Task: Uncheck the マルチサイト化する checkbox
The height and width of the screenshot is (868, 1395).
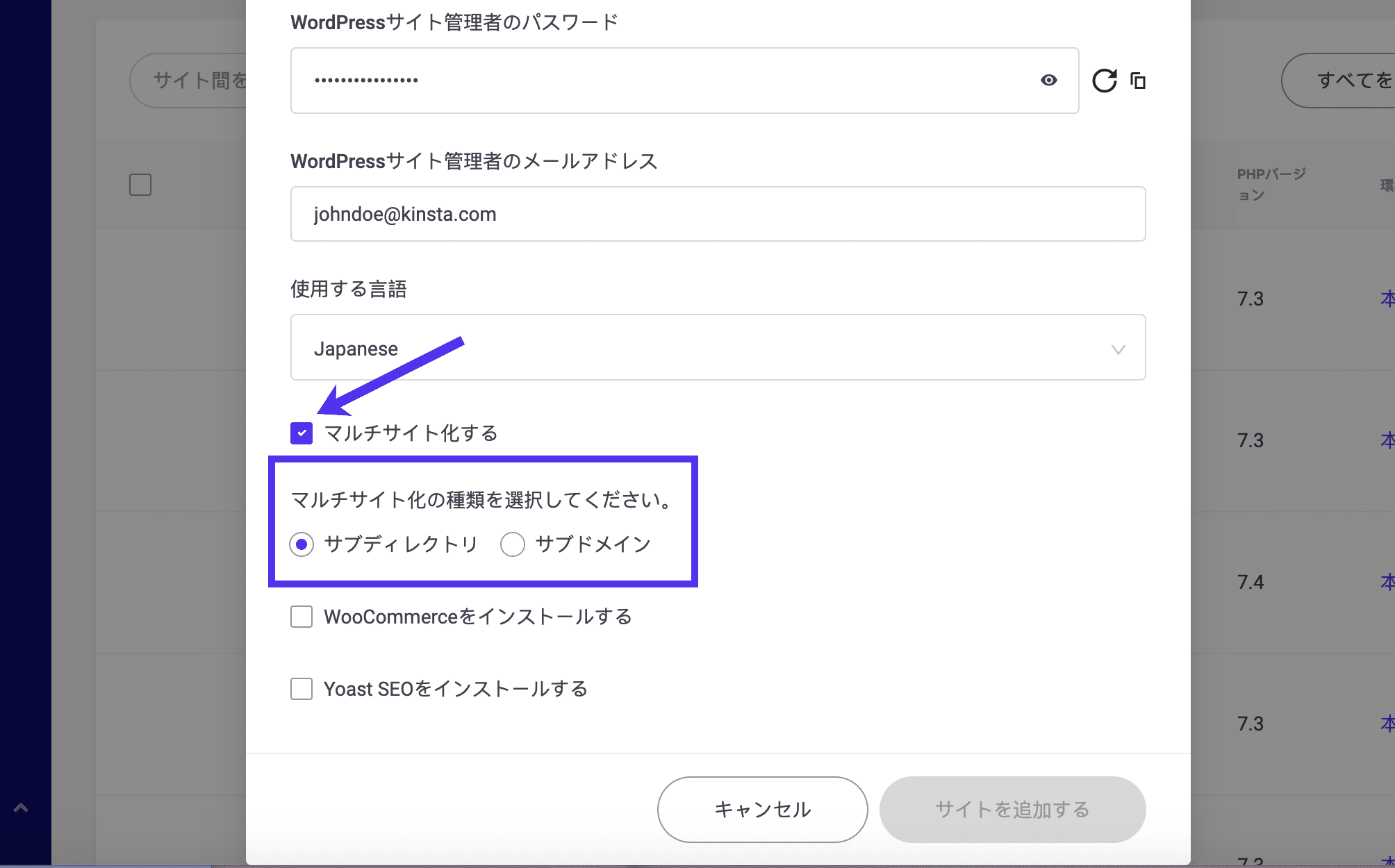Action: [x=301, y=433]
